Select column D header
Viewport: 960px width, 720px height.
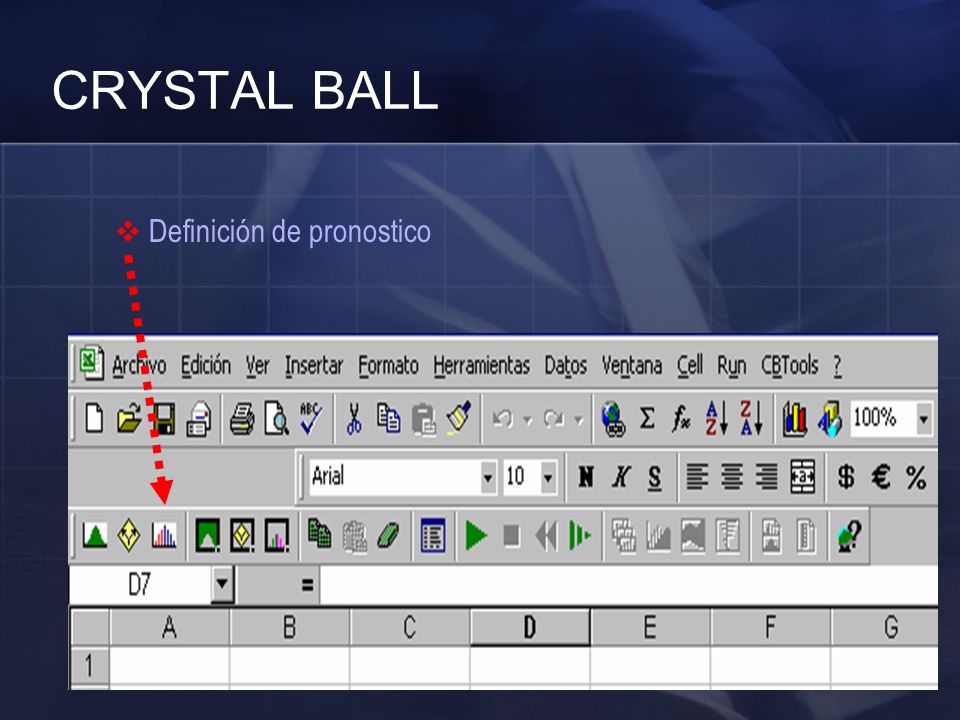coord(530,627)
